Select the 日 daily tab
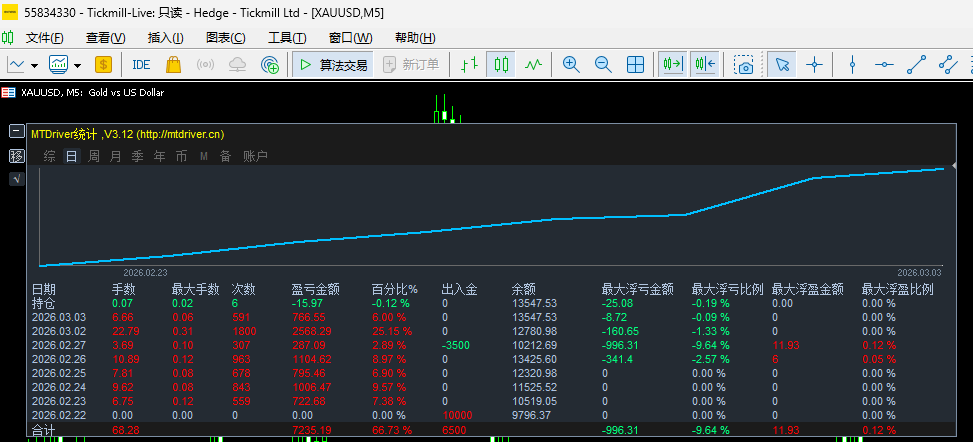 tap(71, 156)
